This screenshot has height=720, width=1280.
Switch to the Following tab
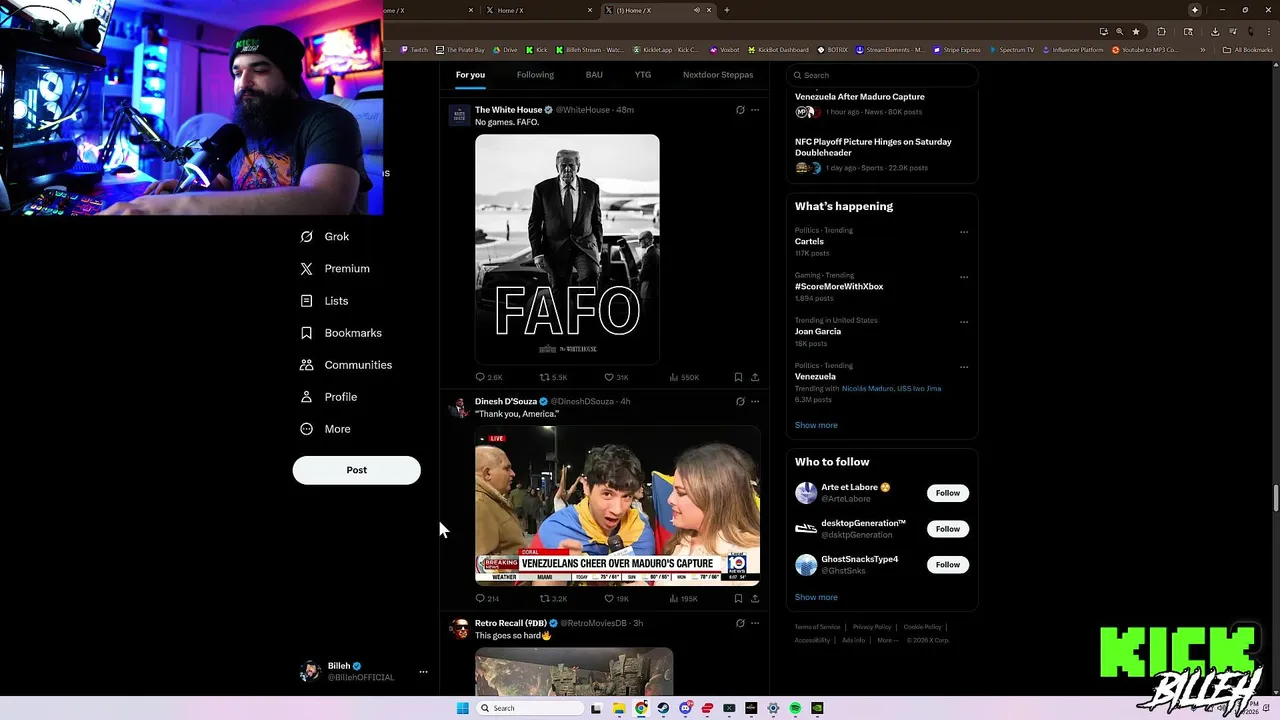click(535, 75)
